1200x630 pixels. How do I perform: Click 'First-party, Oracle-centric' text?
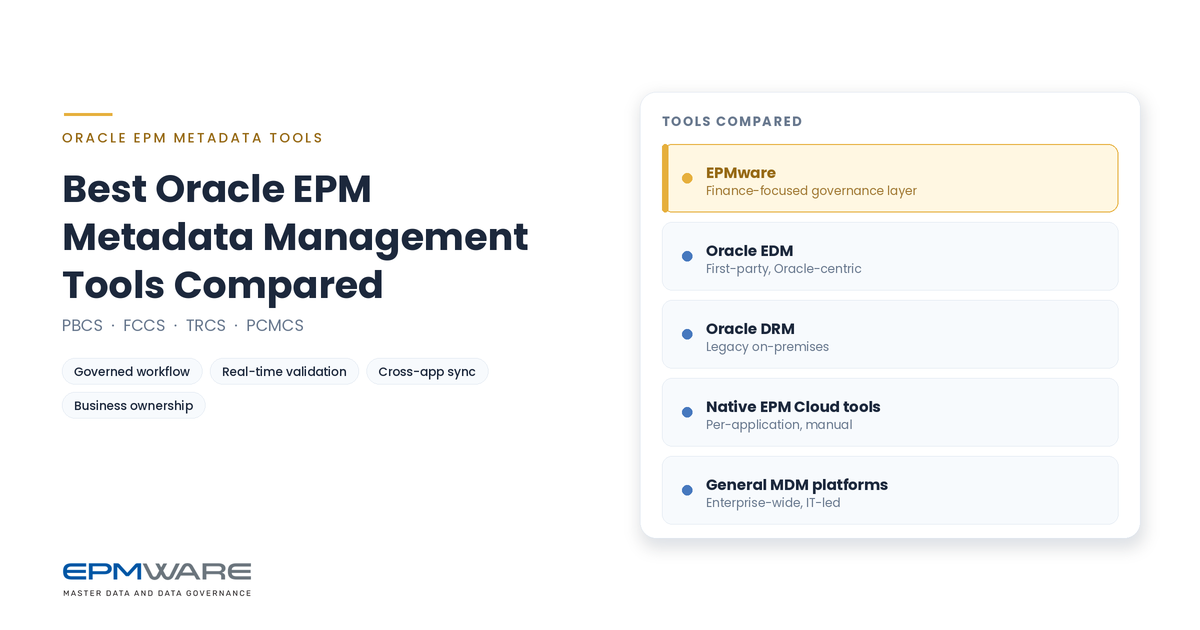pyautogui.click(x=784, y=269)
